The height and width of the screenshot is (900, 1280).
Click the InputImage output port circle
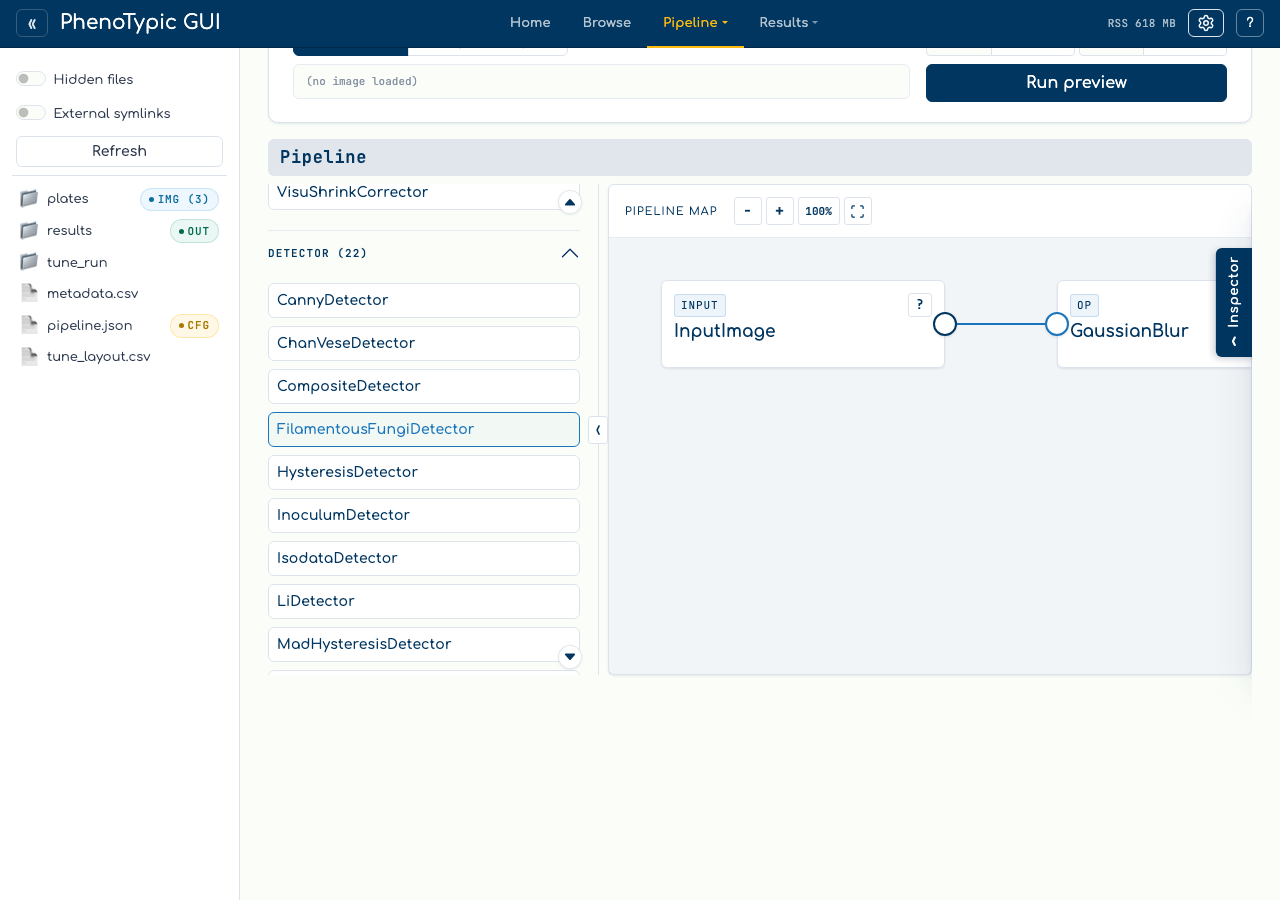[945, 324]
